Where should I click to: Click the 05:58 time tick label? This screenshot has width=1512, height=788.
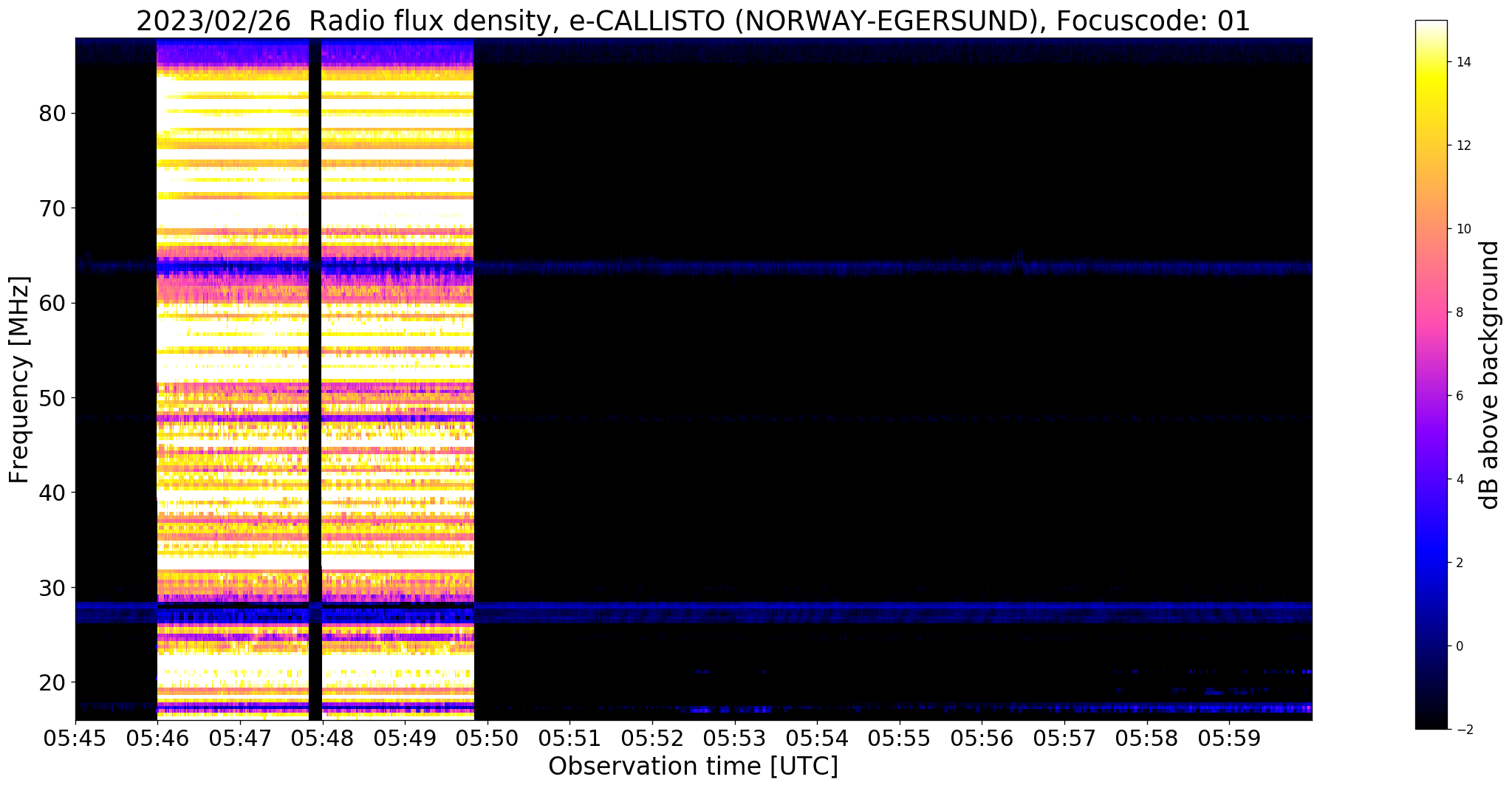1147,738
